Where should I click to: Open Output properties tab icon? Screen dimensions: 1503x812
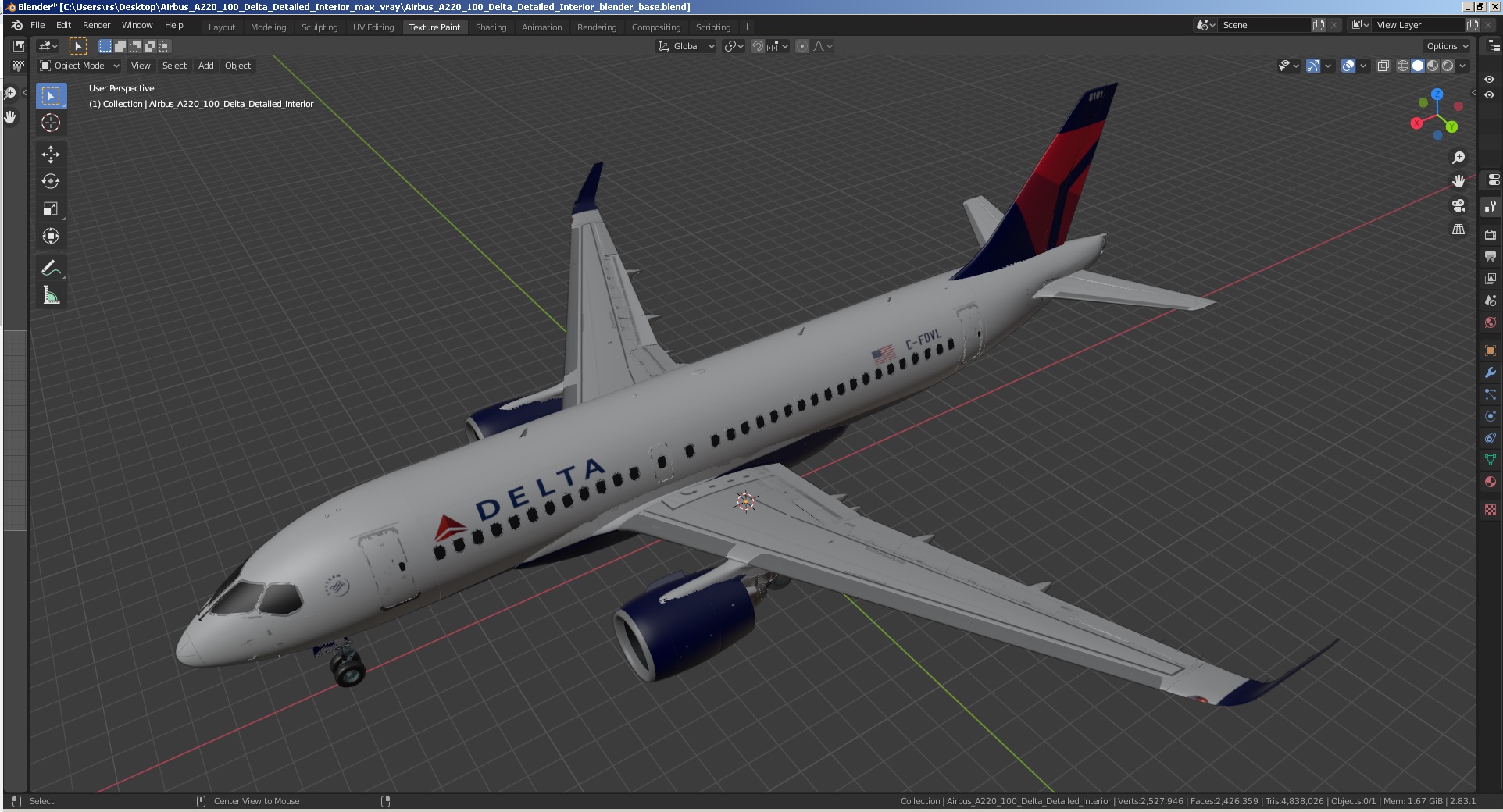[1491, 256]
